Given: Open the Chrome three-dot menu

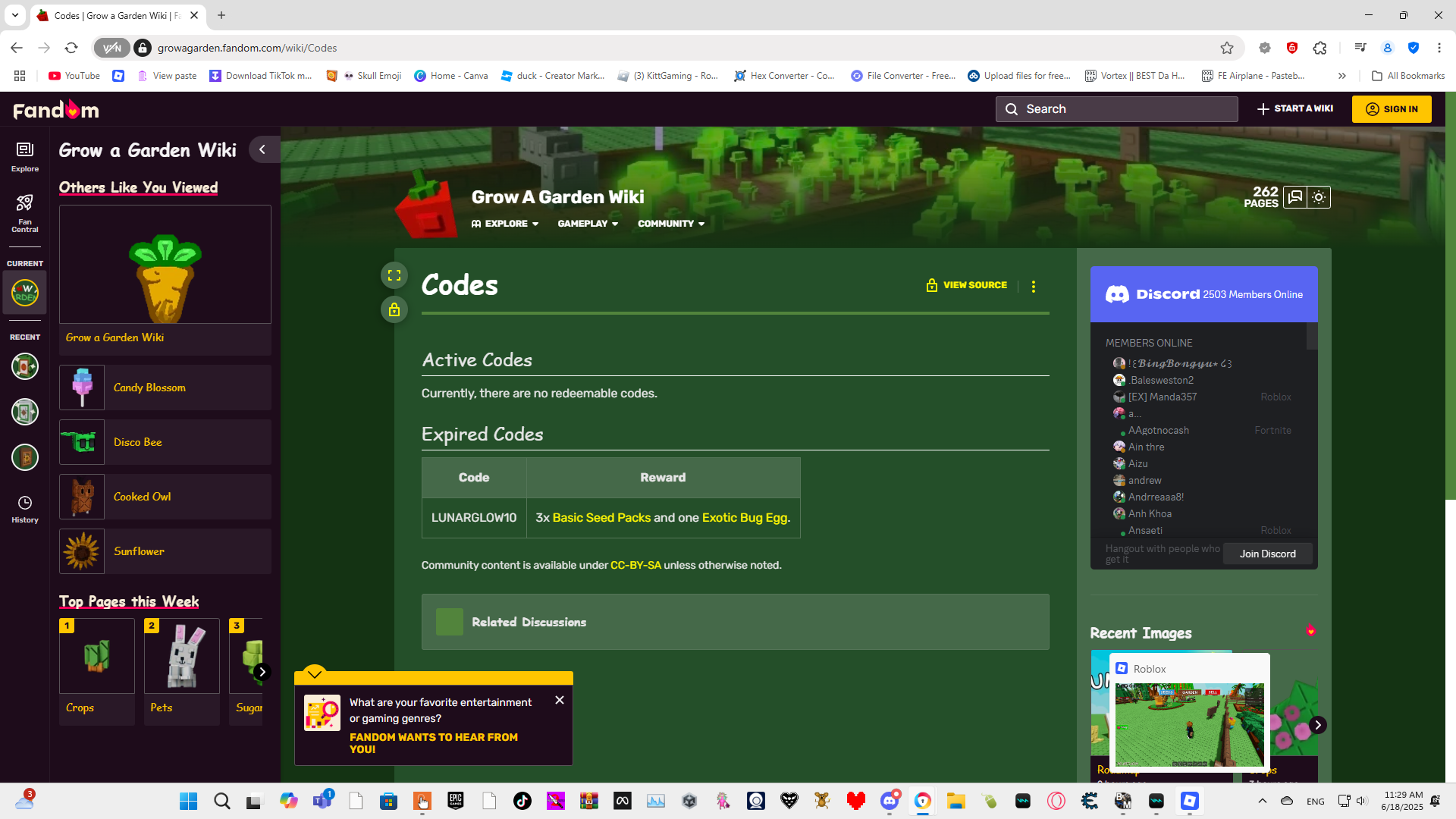Looking at the screenshot, I should 1439,48.
